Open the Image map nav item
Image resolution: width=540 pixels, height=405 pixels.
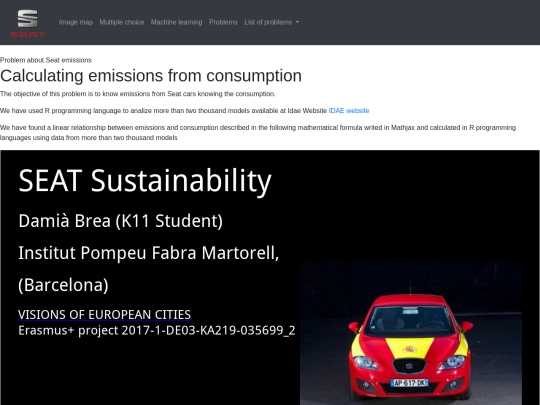[76, 22]
